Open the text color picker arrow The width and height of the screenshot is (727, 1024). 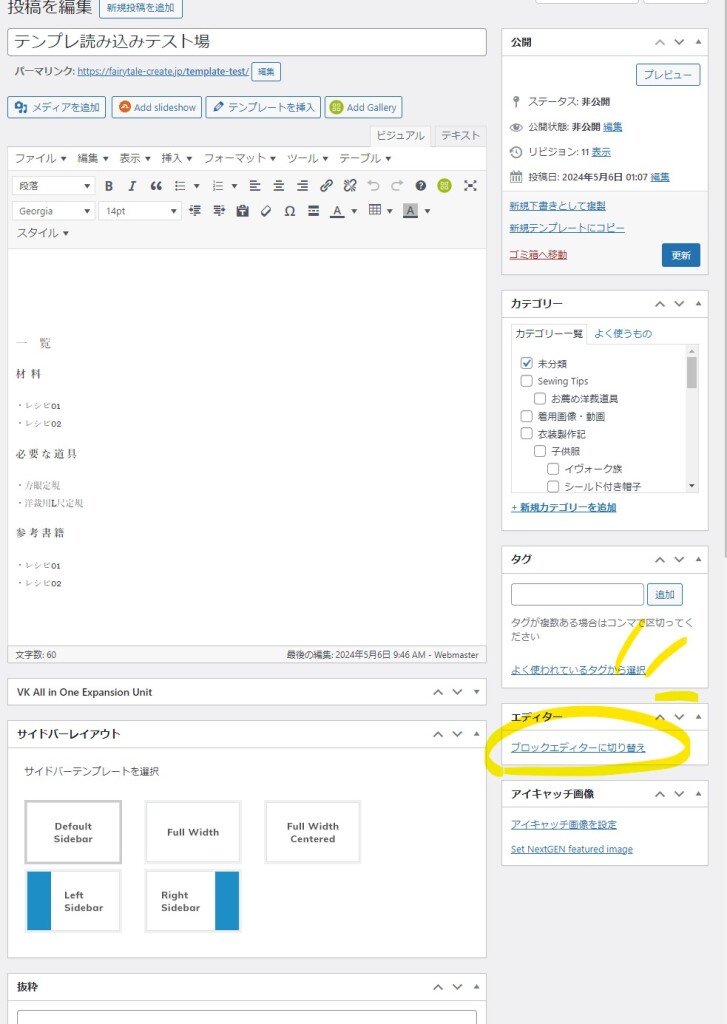click(x=355, y=211)
